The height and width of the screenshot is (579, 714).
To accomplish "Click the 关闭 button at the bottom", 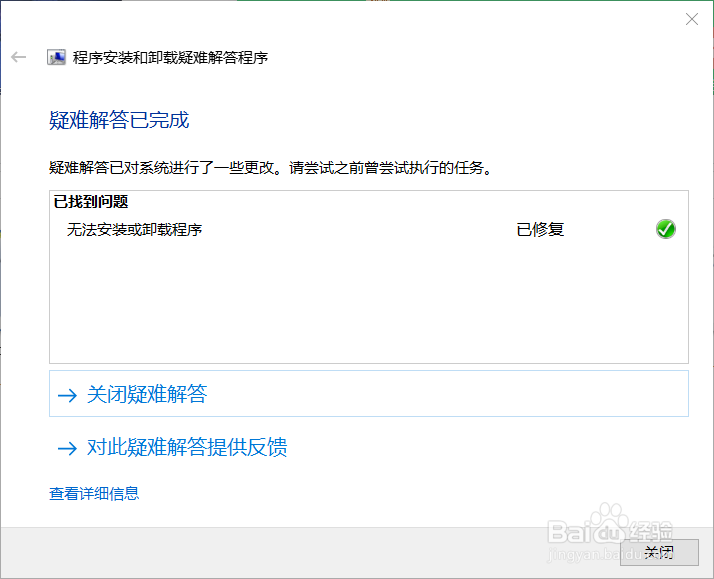I will tap(659, 553).
